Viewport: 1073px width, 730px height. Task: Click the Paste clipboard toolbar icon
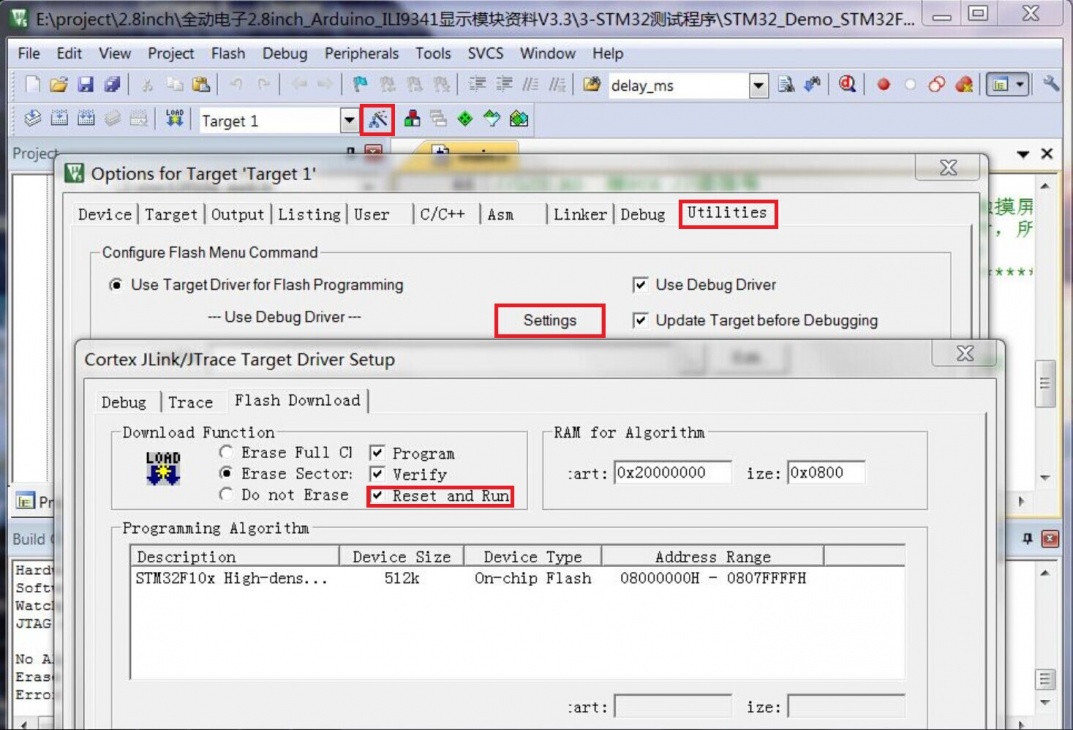point(201,85)
